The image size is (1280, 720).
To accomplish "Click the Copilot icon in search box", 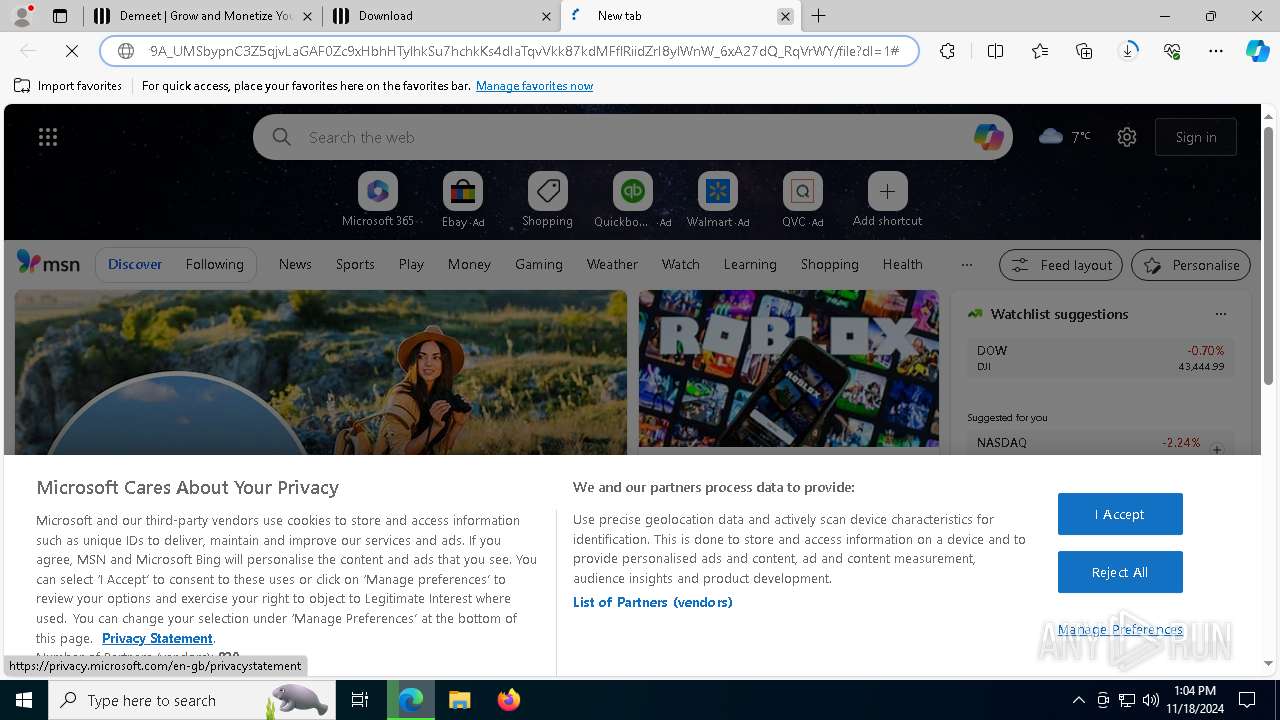I will [x=988, y=137].
